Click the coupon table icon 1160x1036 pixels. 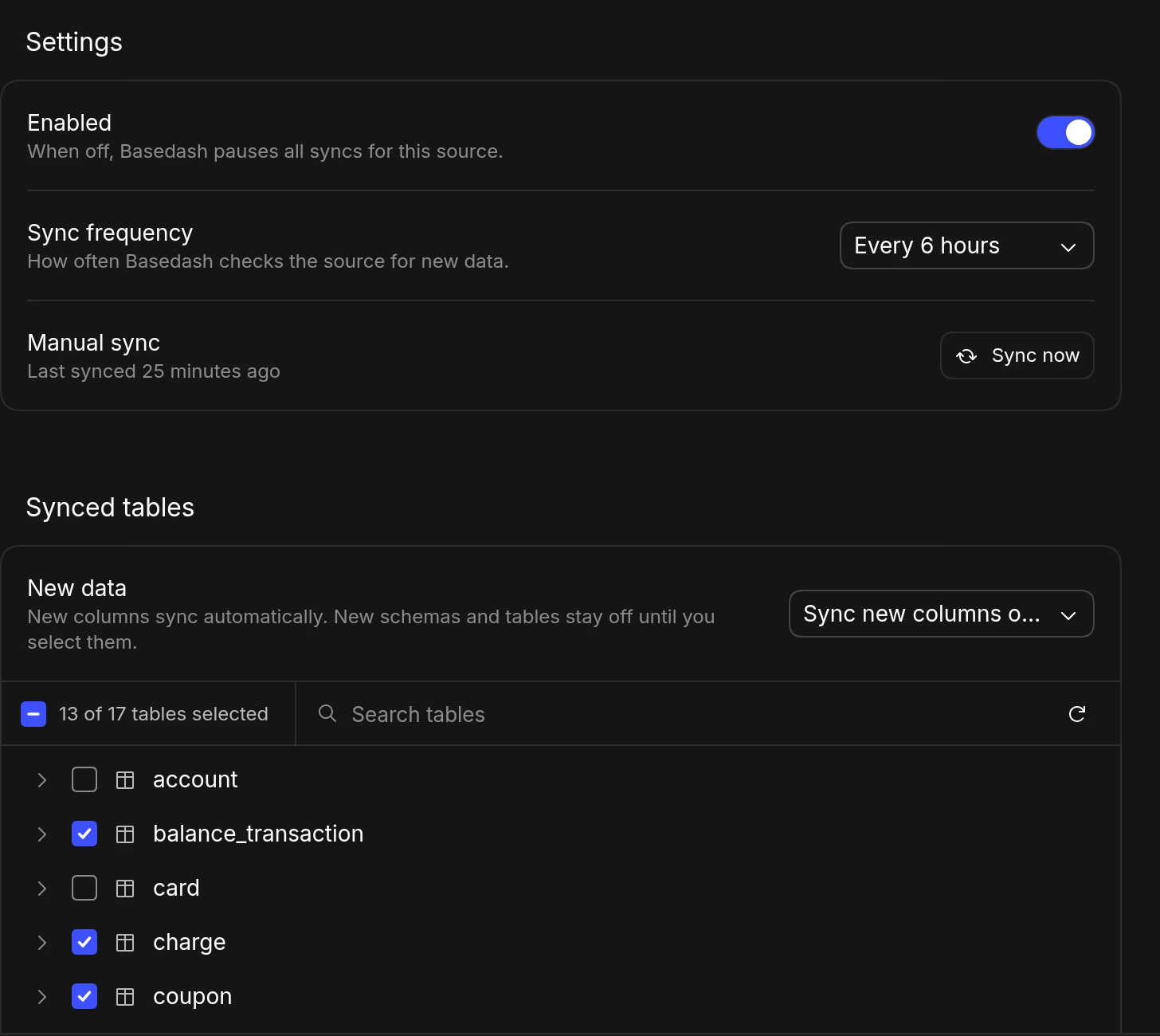pyautogui.click(x=125, y=997)
